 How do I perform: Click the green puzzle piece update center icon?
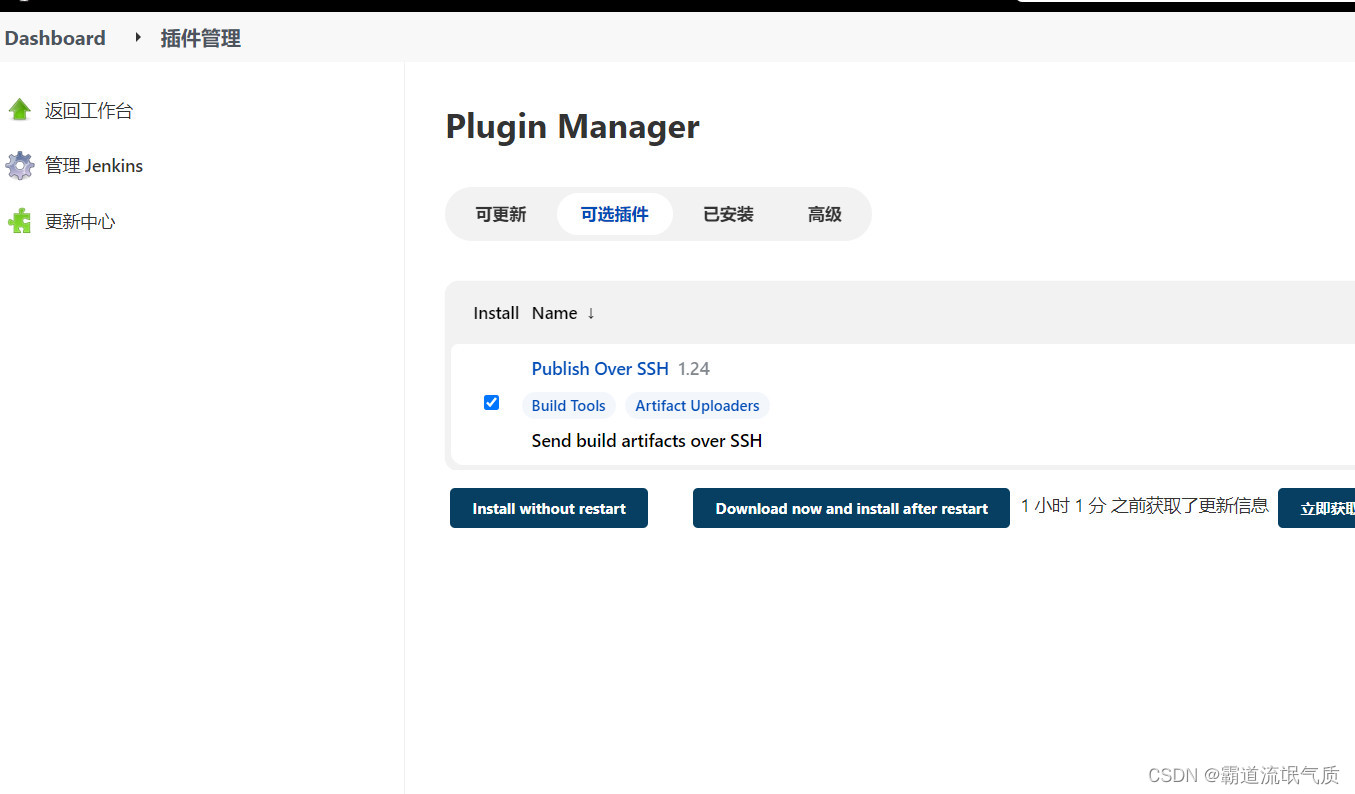click(x=20, y=221)
